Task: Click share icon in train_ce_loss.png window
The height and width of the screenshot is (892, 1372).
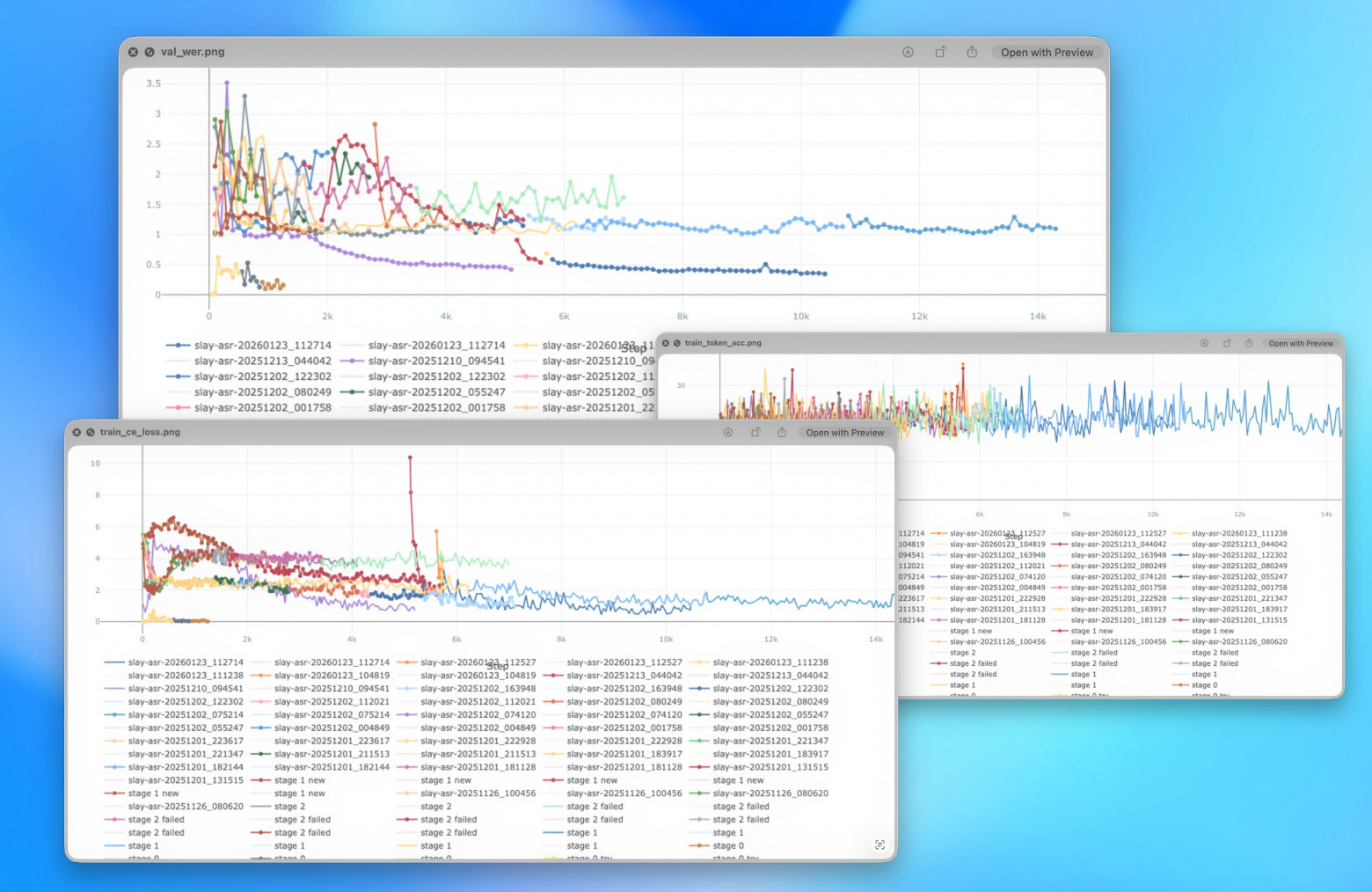Action: pos(782,433)
